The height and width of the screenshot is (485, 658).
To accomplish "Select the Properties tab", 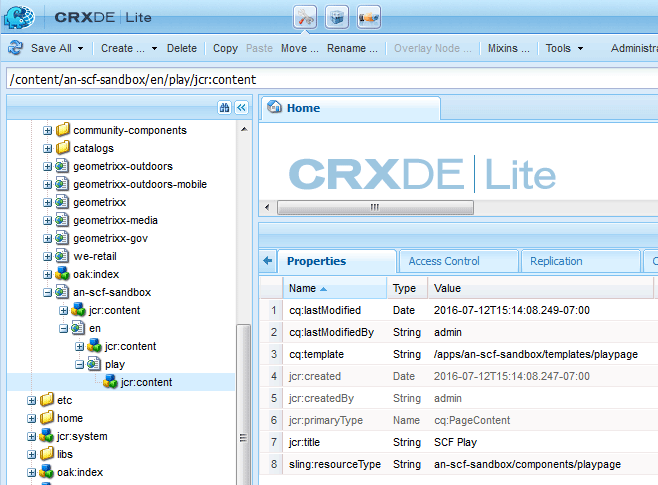I will click(x=337, y=261).
